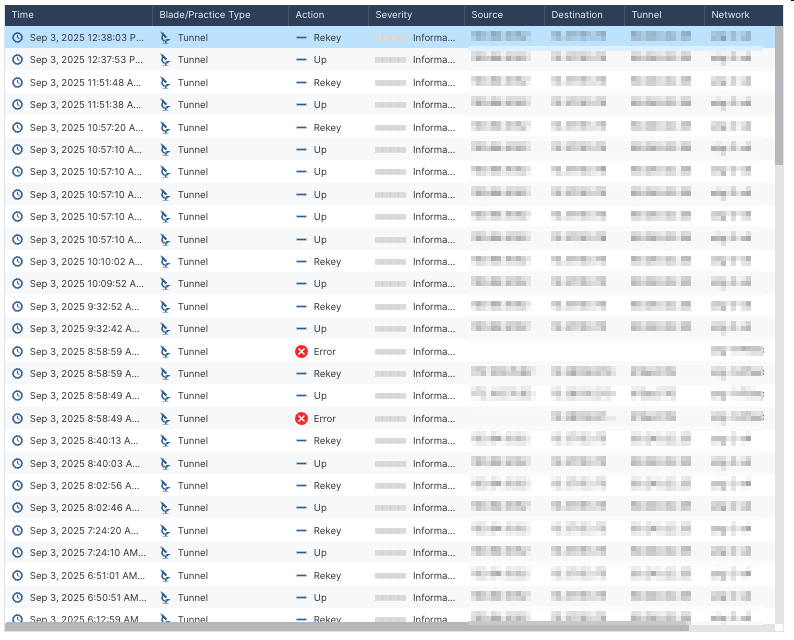Click the Blade/Practice Type column header
The image size is (794, 640).
pyautogui.click(x=204, y=15)
